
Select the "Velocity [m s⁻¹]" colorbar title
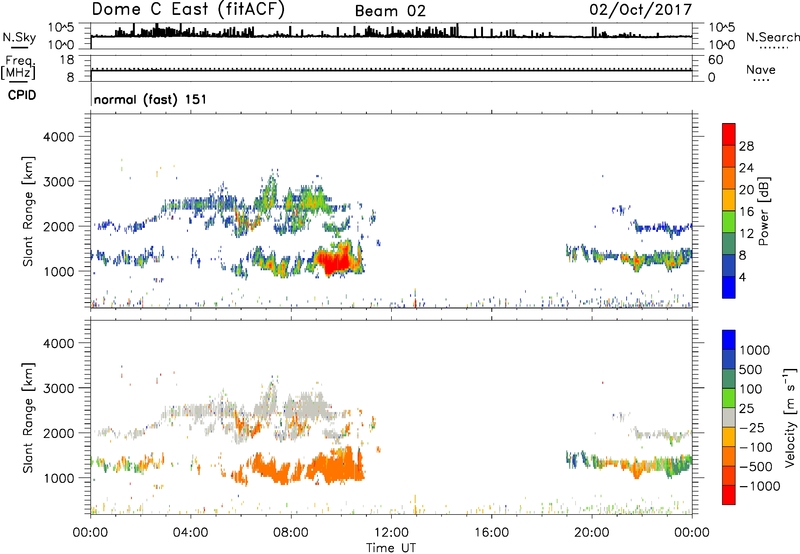(790, 417)
